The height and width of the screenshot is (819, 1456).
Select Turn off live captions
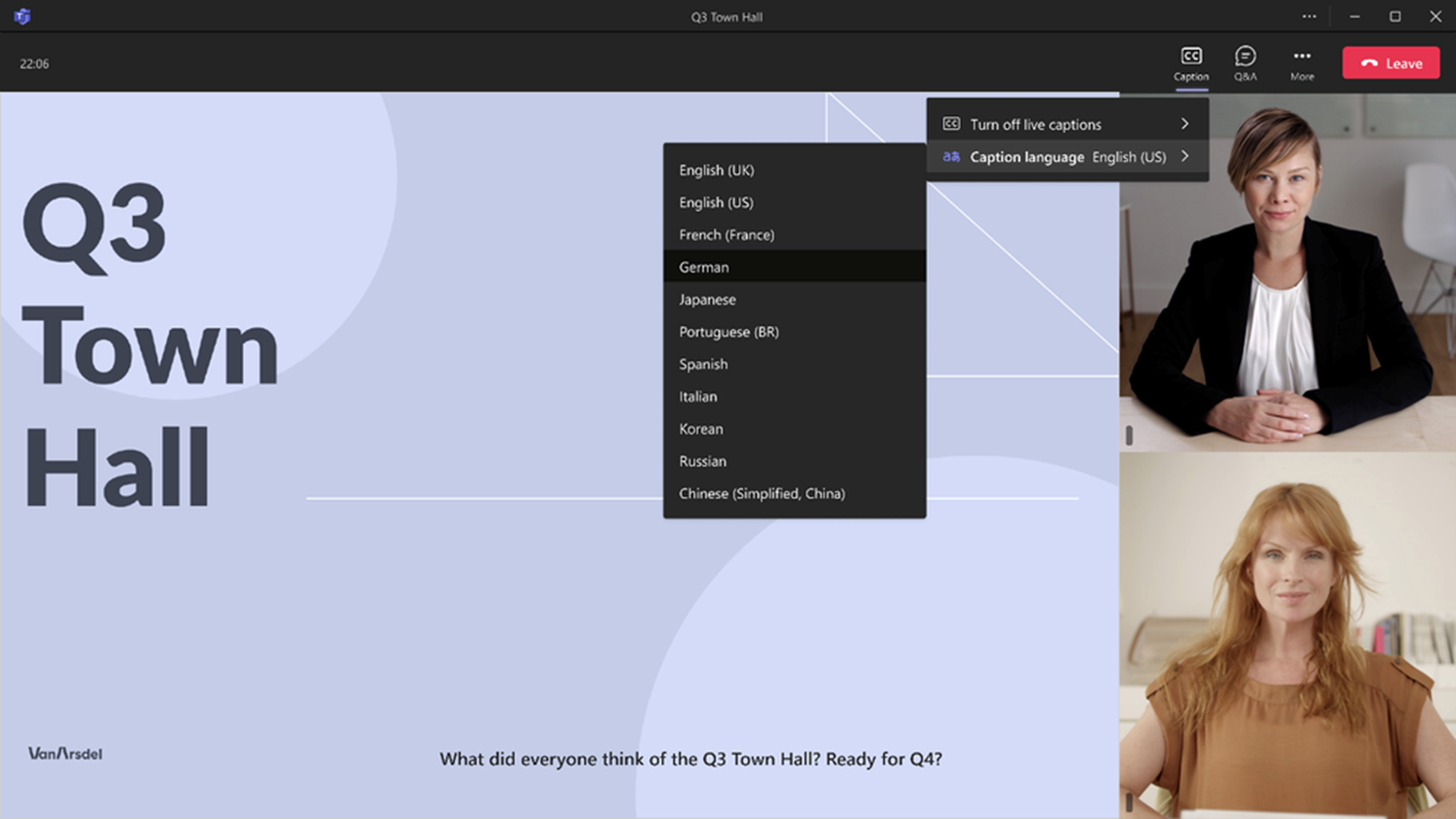[x=1067, y=124]
